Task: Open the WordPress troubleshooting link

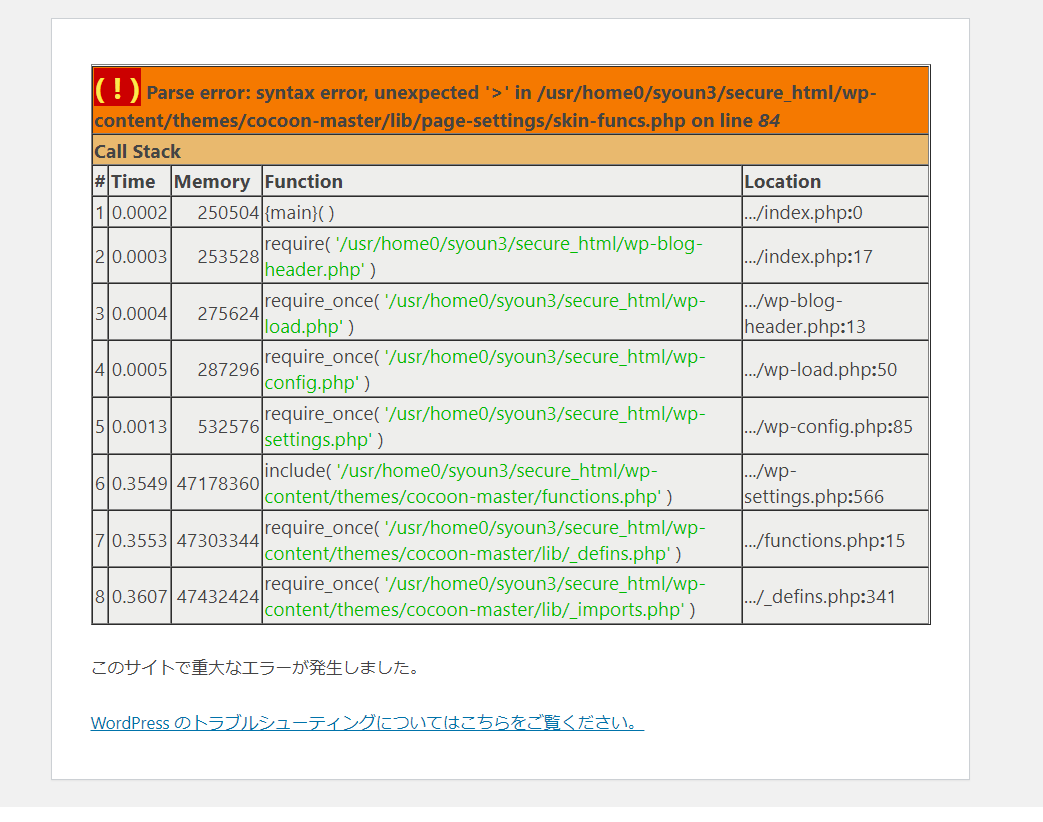Action: [367, 723]
